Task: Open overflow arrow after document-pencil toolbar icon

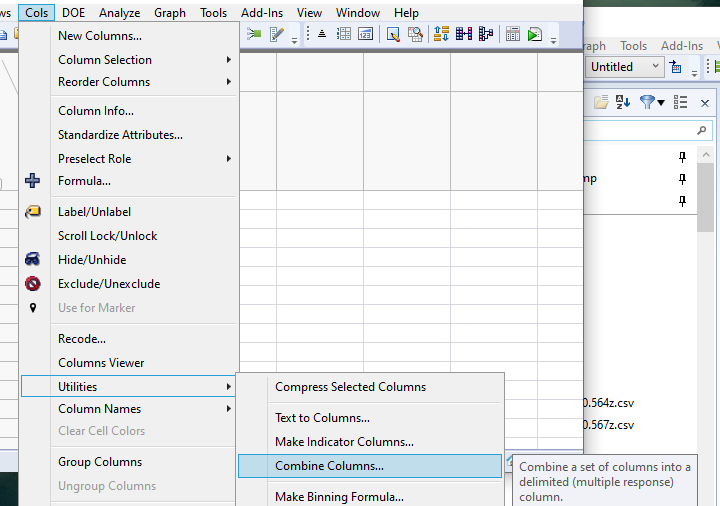Action: [x=294, y=40]
